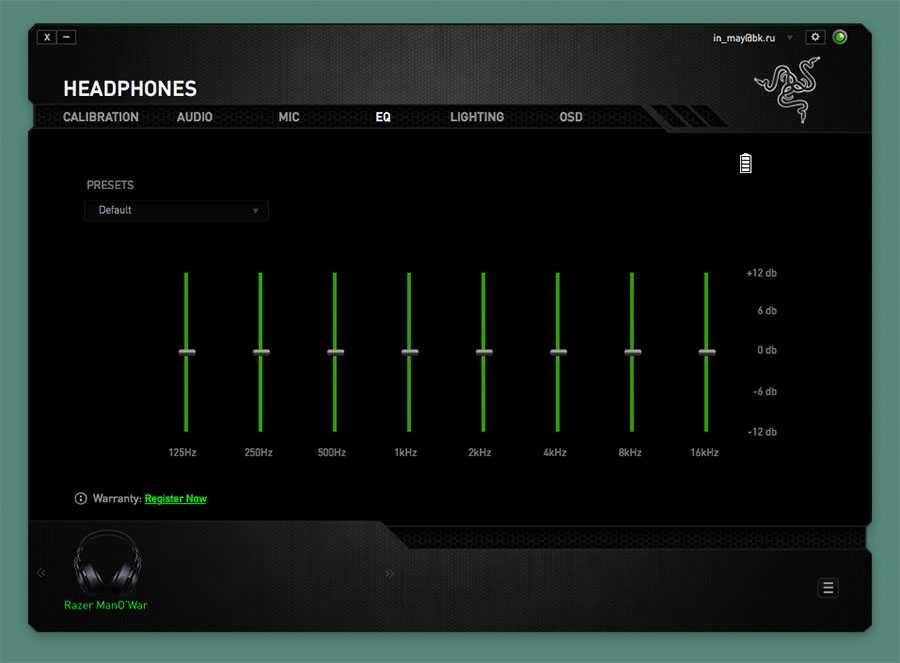Open the hamburger menu icon

tap(828, 588)
